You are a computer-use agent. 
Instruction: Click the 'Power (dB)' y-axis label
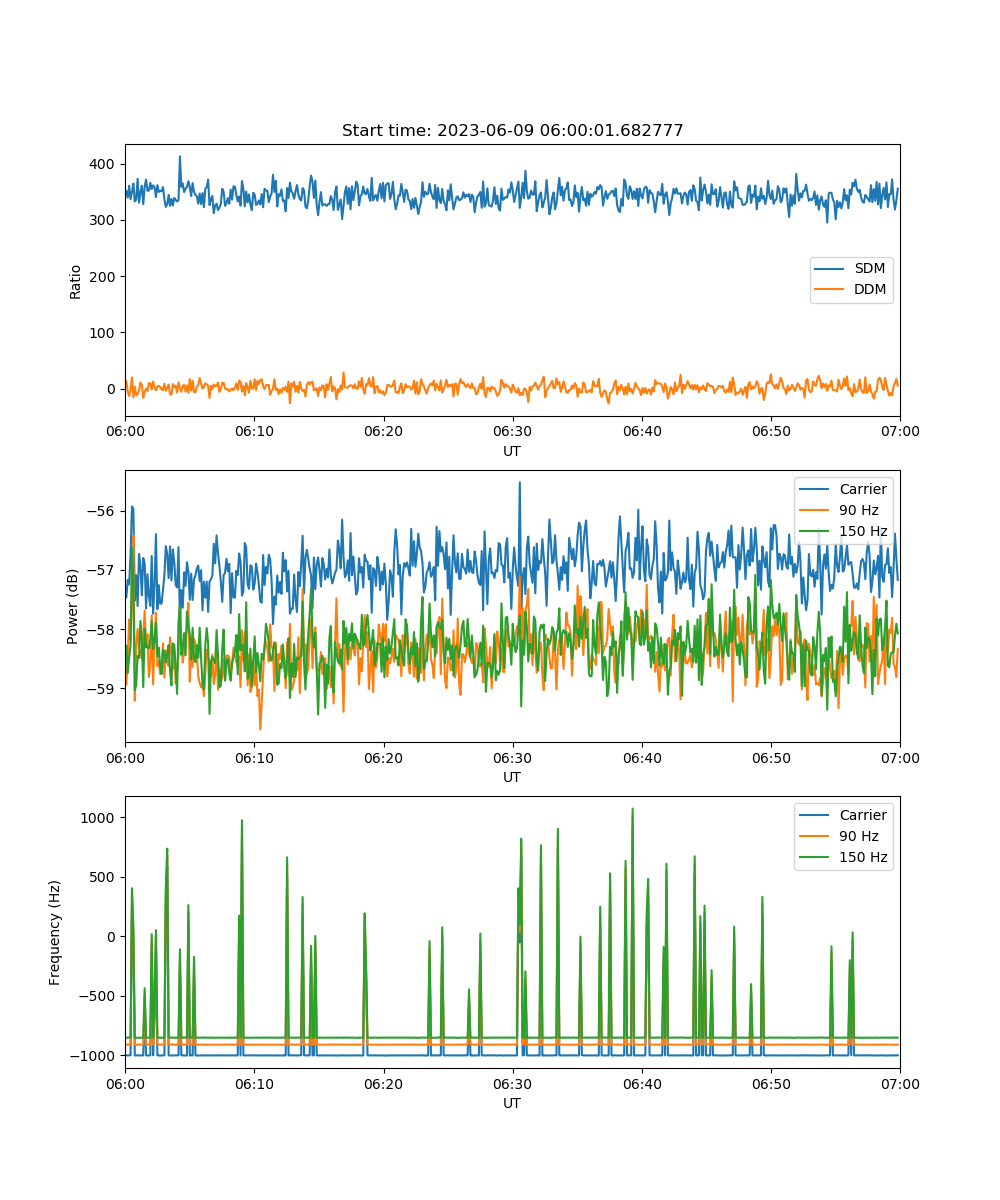73,606
